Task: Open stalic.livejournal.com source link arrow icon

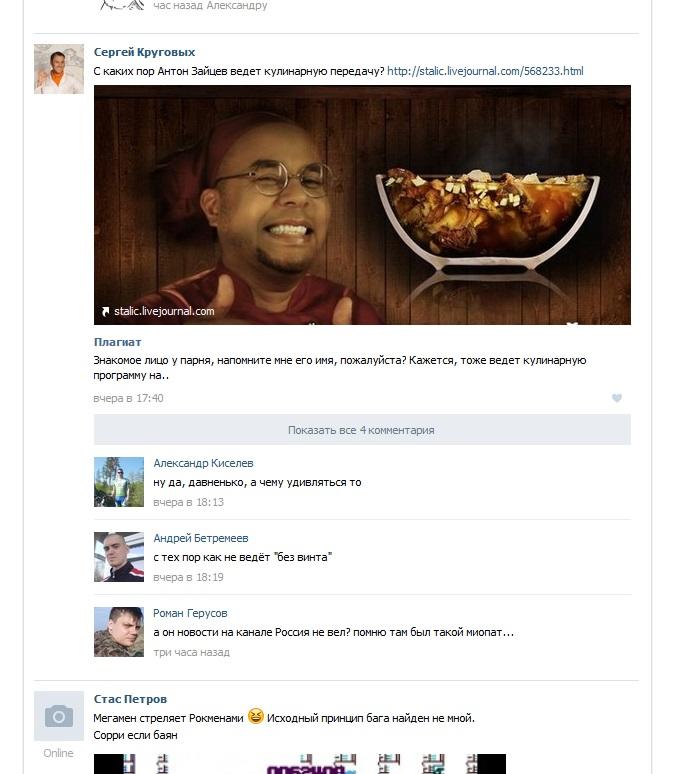Action: pos(105,311)
